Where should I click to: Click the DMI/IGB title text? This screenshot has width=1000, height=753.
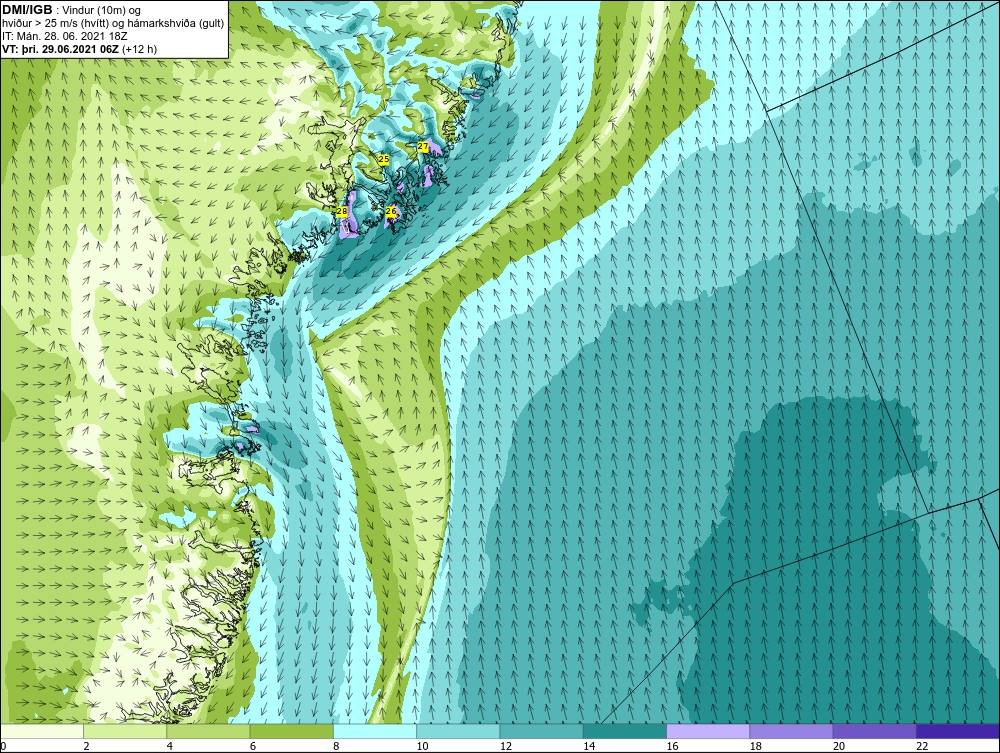[27, 10]
